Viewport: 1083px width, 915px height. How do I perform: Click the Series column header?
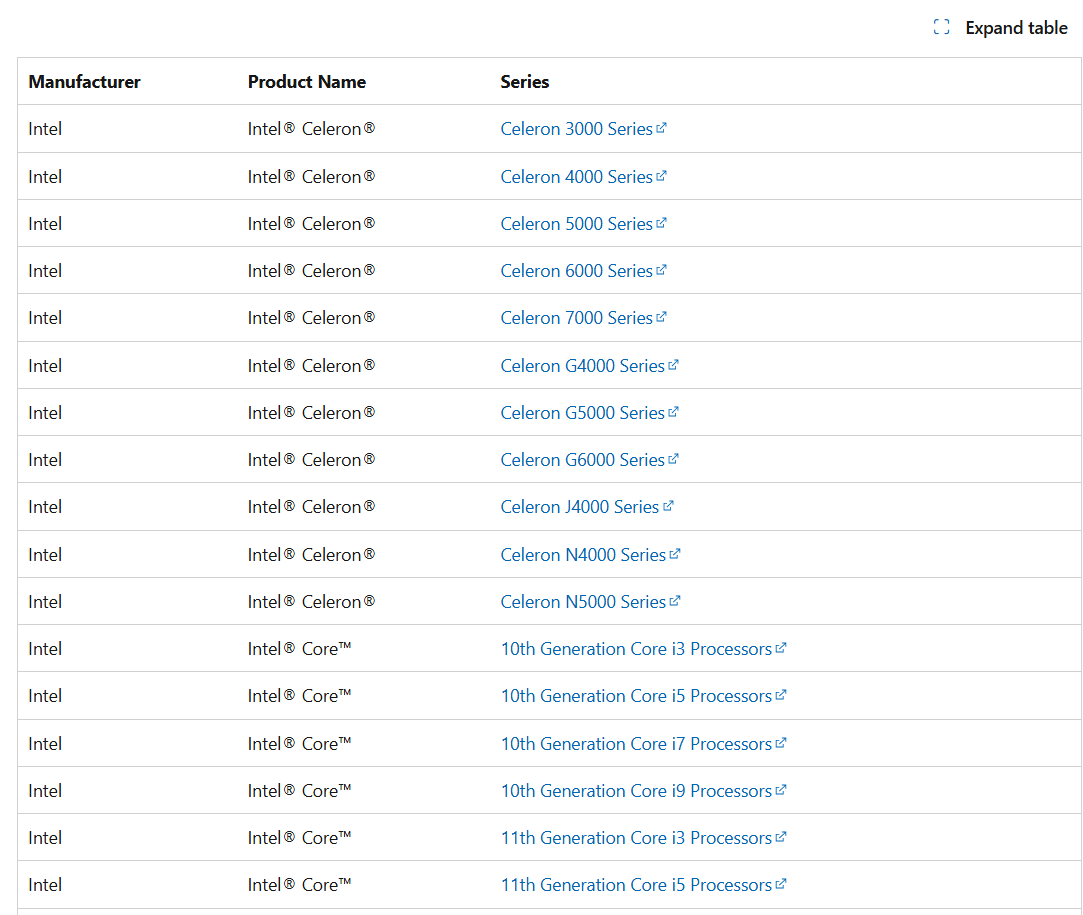tap(525, 82)
